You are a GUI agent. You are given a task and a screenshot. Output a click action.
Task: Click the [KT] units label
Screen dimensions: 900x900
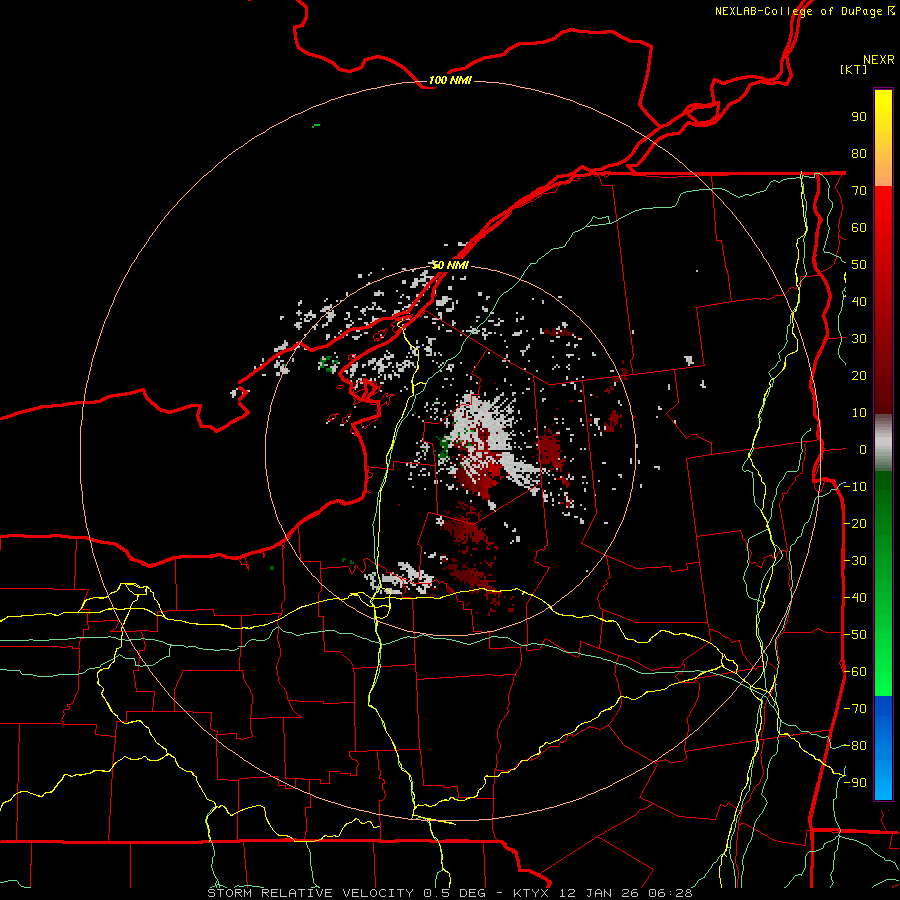click(854, 69)
